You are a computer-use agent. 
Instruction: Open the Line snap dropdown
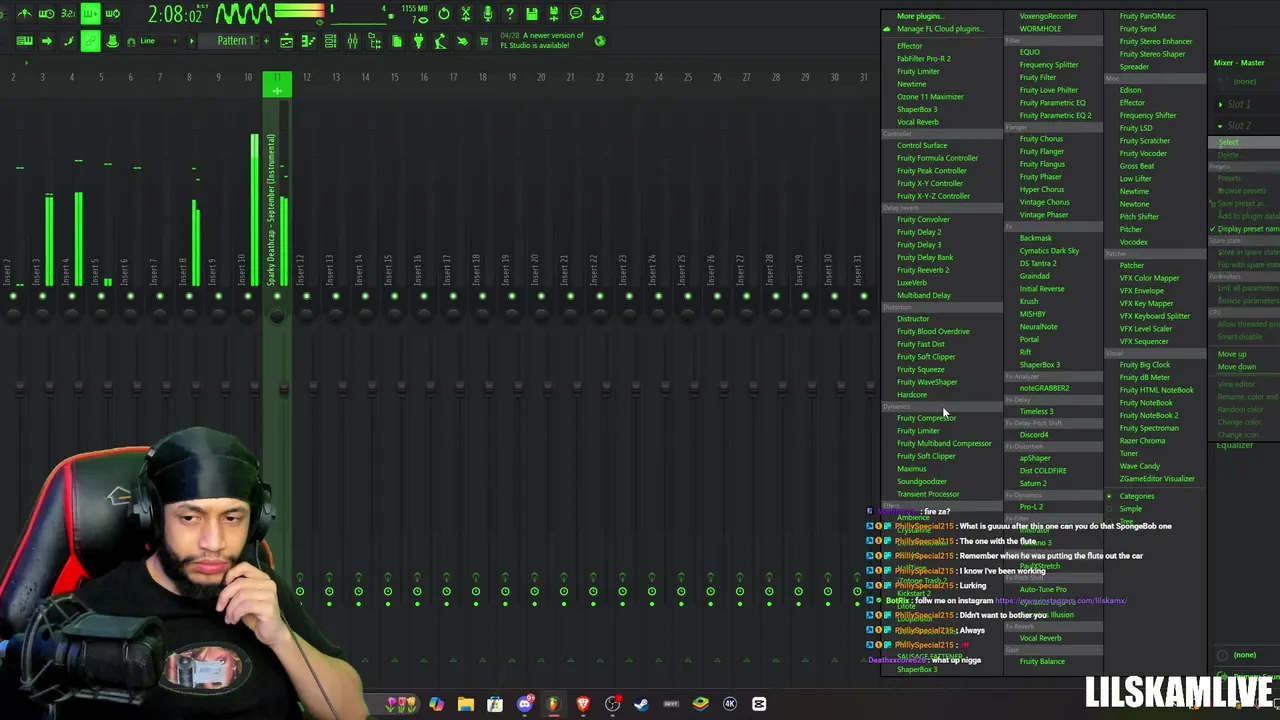158,41
